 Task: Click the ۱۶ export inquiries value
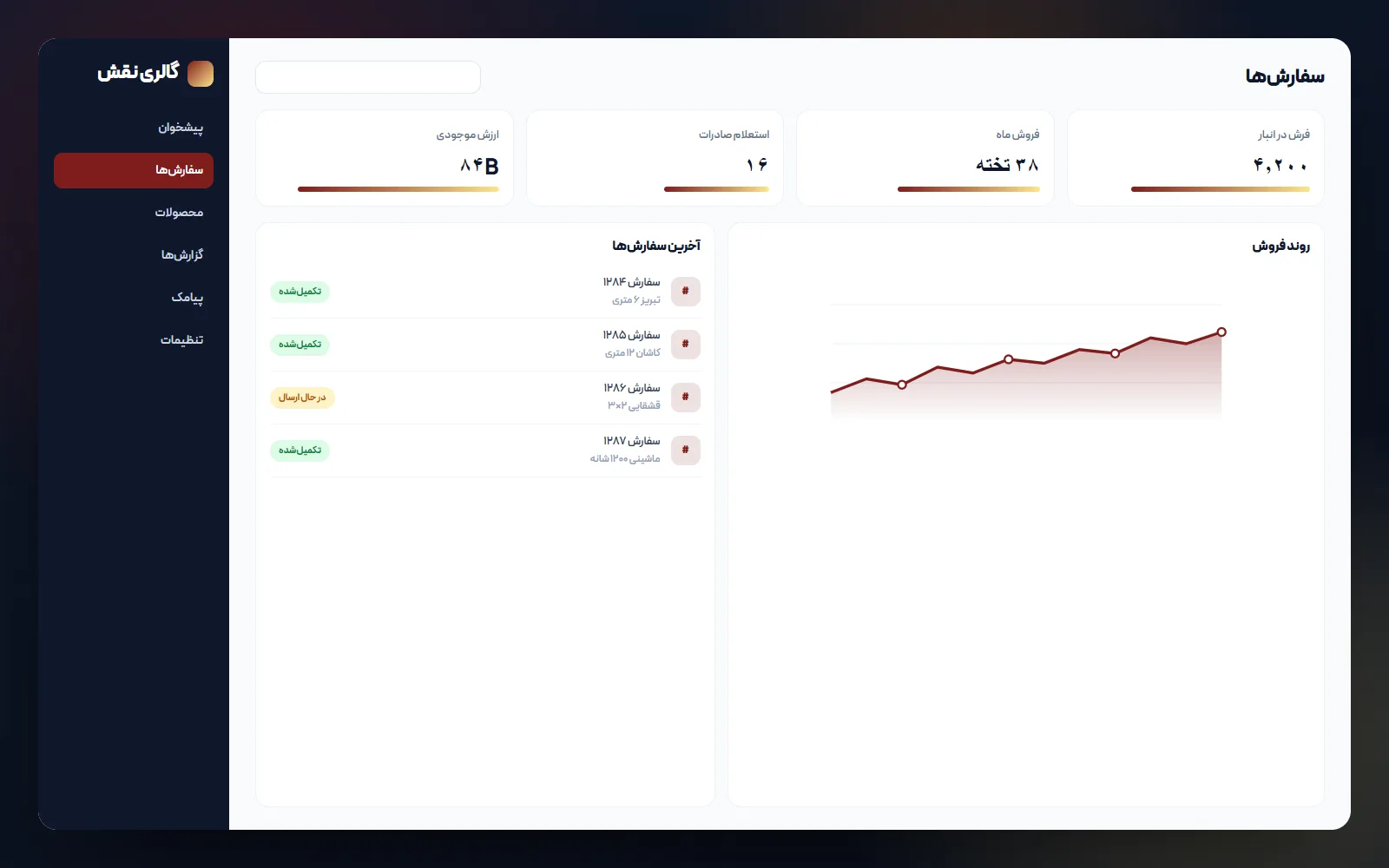tap(757, 165)
